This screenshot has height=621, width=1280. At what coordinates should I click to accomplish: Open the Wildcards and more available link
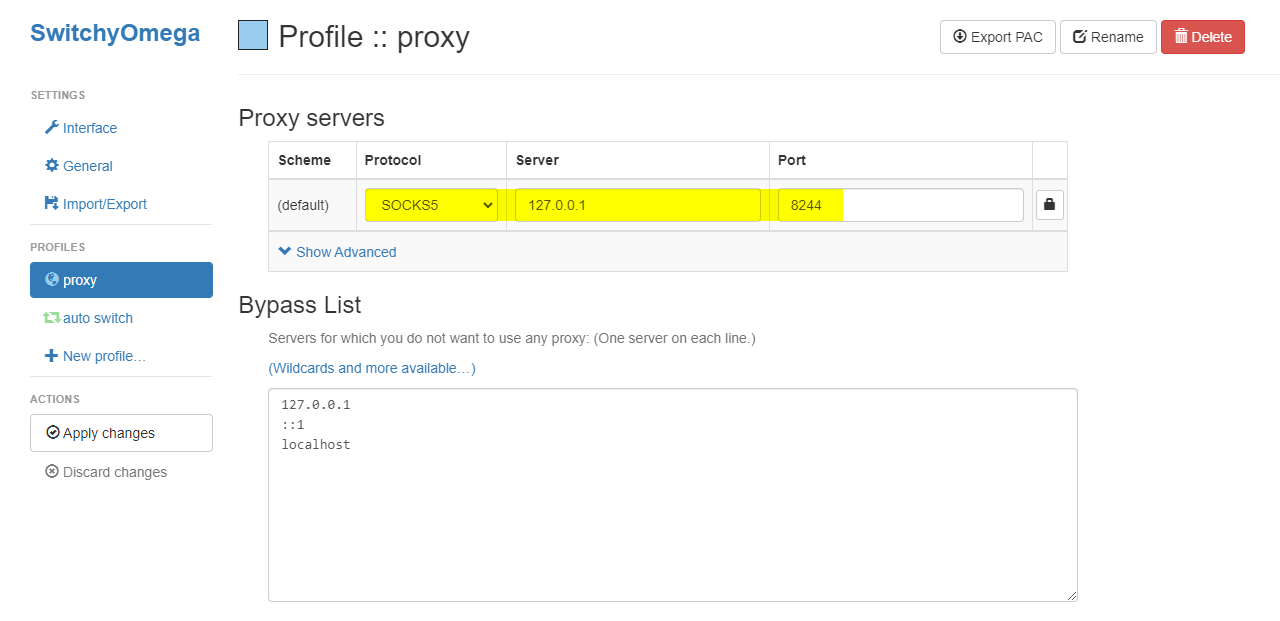click(372, 368)
